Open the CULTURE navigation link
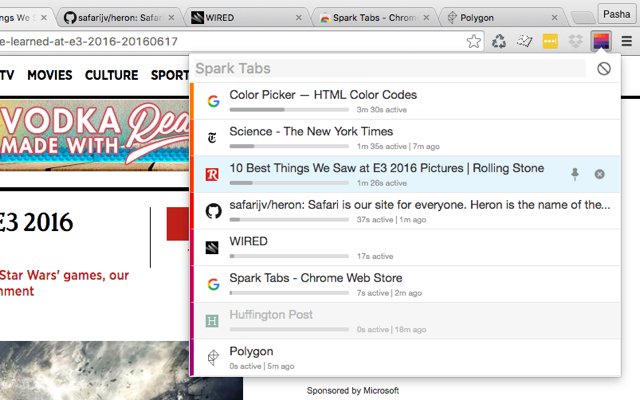The width and height of the screenshot is (640, 400). point(111,75)
